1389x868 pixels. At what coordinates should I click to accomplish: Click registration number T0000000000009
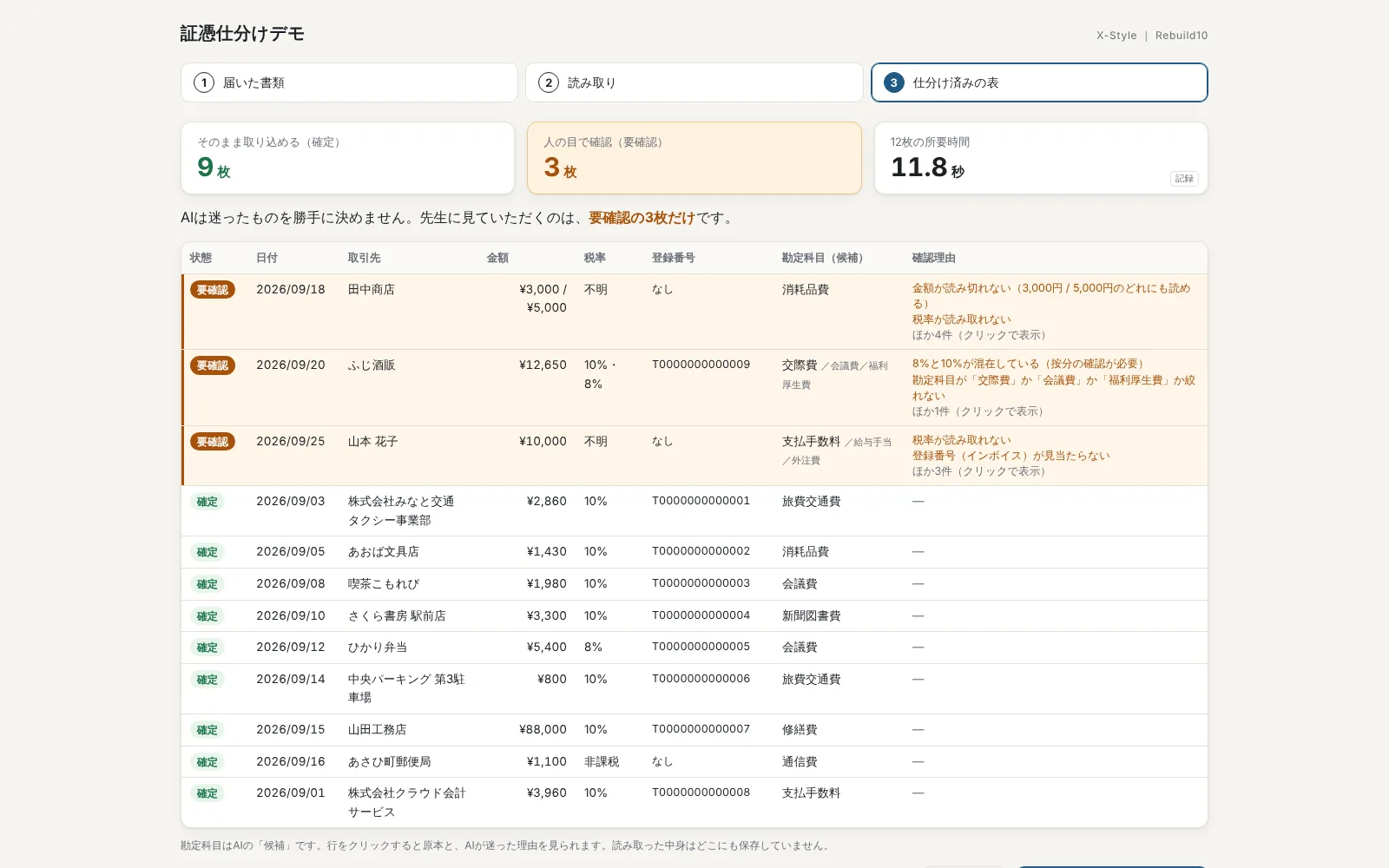click(701, 365)
